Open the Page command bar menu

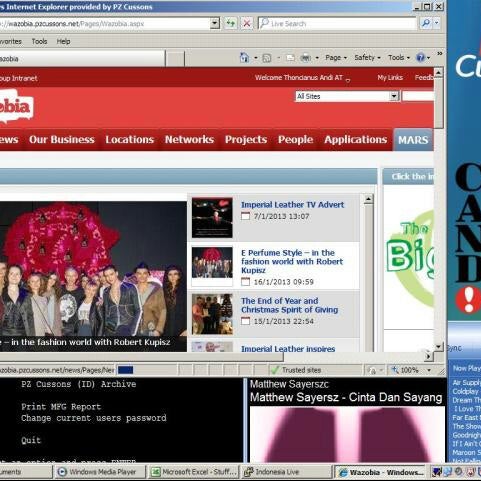point(336,58)
